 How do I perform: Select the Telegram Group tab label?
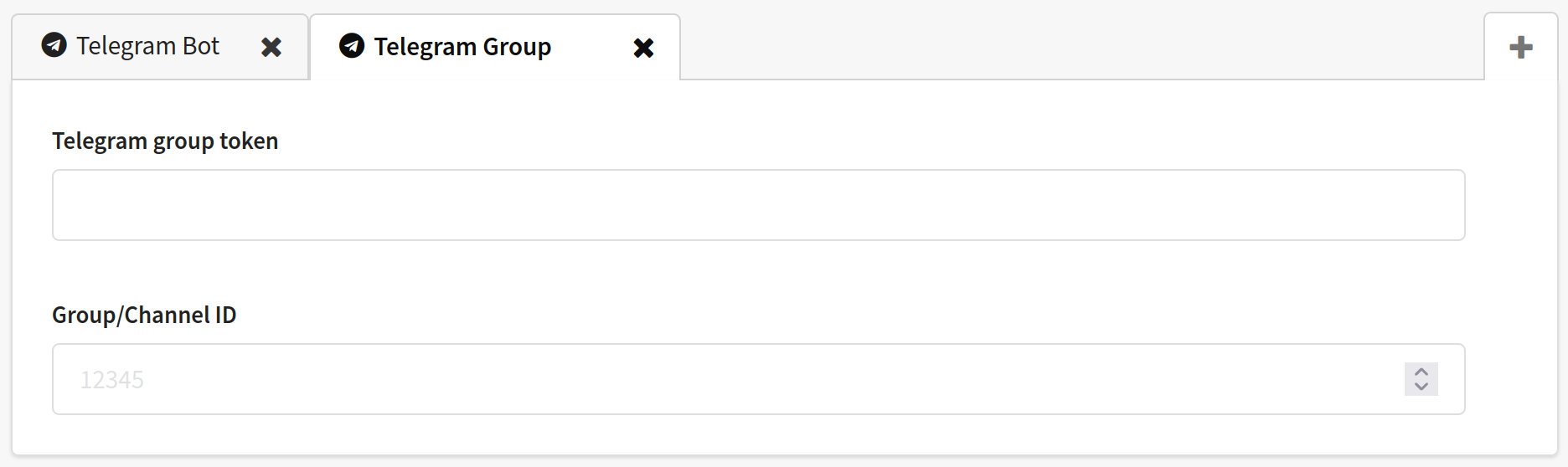pyautogui.click(x=462, y=47)
